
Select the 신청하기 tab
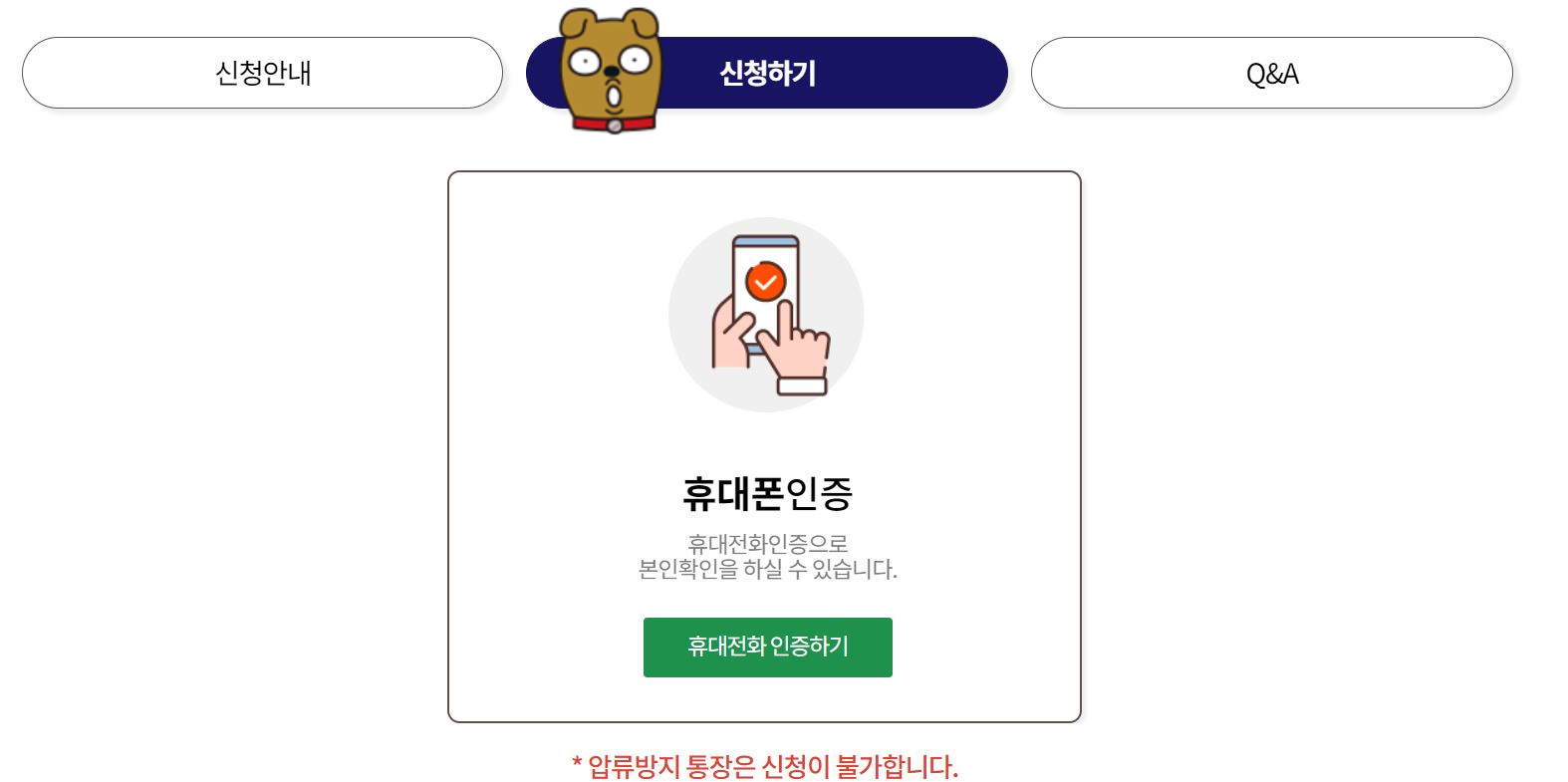pyautogui.click(x=767, y=73)
